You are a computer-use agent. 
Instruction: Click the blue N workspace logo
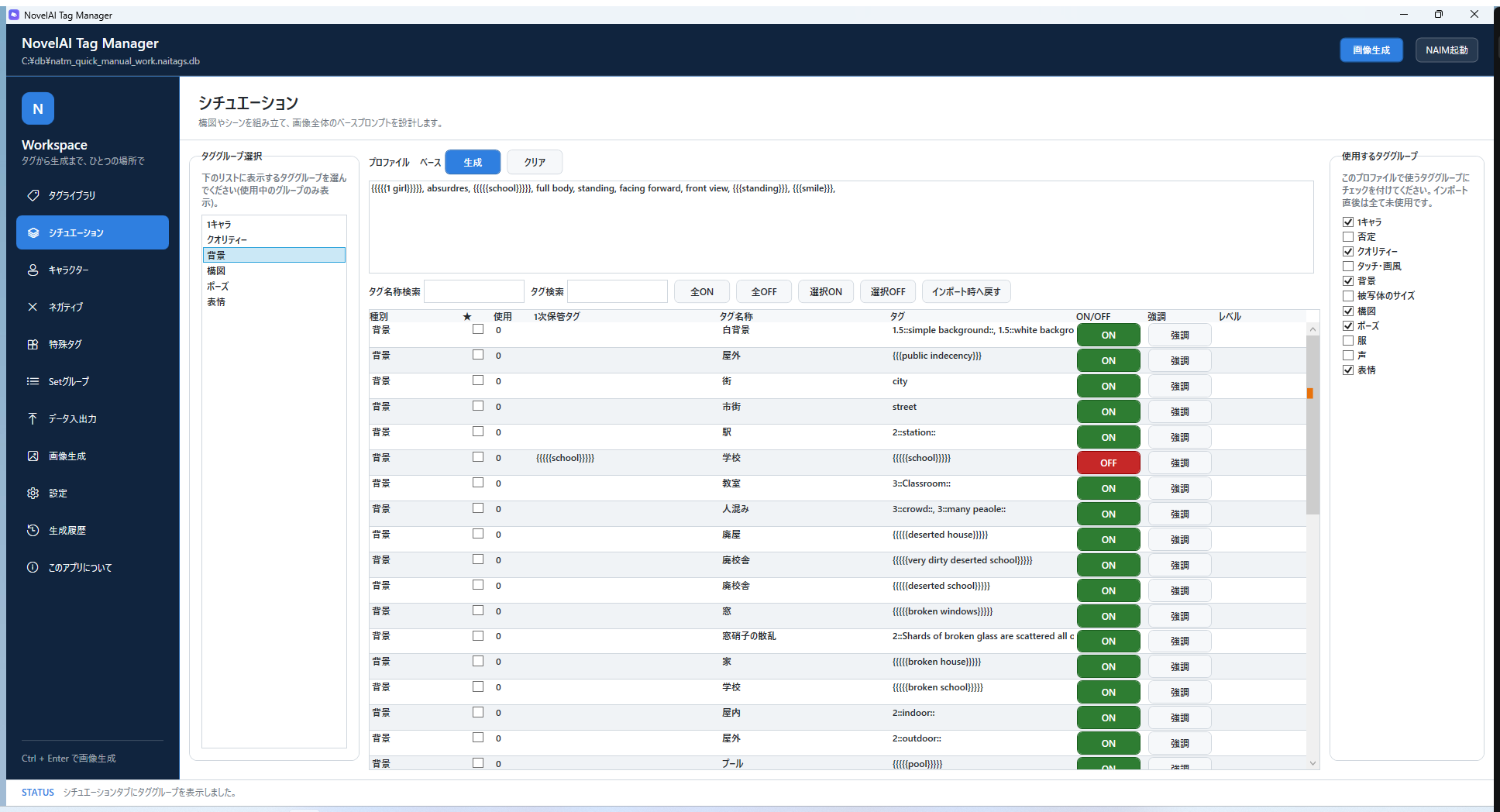coord(38,108)
